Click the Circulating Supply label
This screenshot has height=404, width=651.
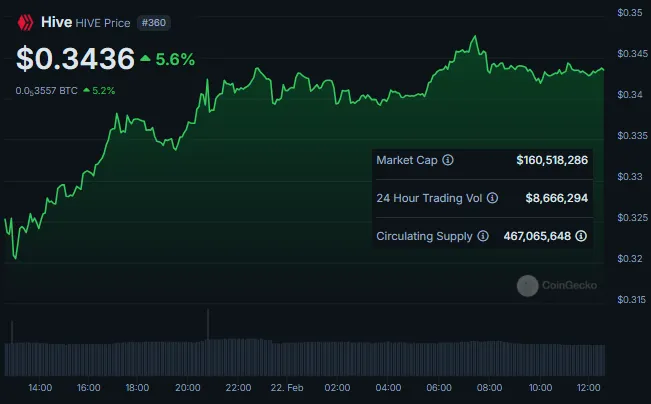(424, 236)
